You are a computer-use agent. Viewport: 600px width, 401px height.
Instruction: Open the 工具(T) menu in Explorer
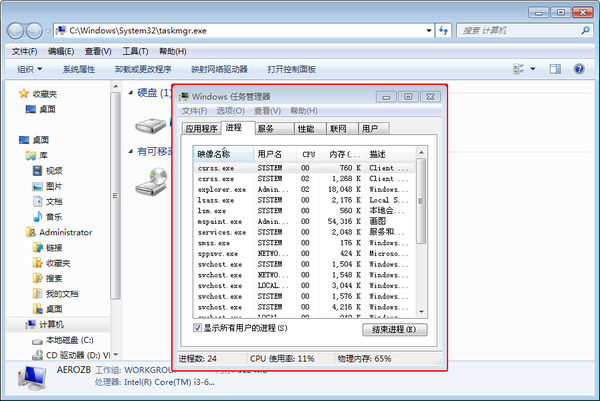[135, 51]
